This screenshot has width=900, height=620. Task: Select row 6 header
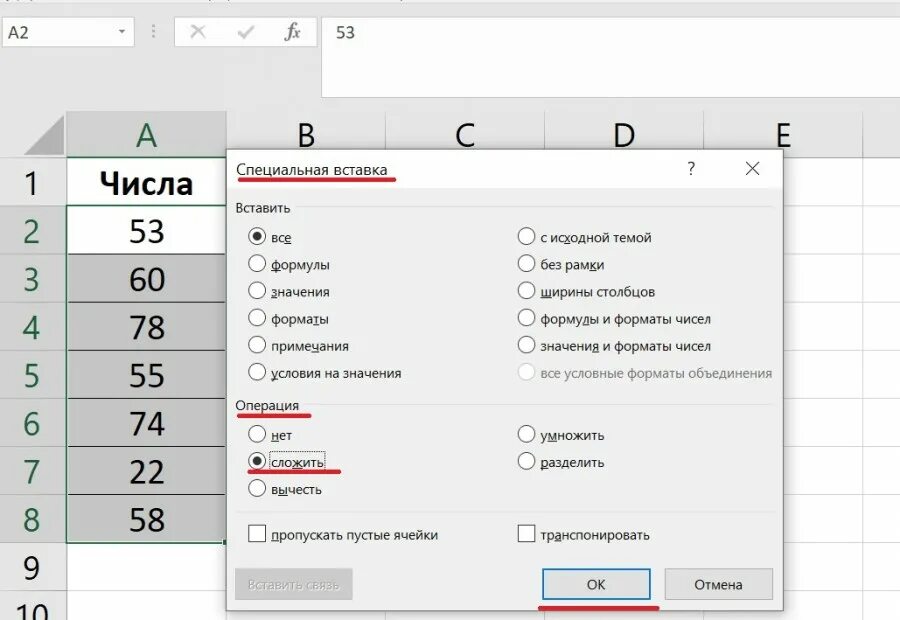tap(32, 423)
